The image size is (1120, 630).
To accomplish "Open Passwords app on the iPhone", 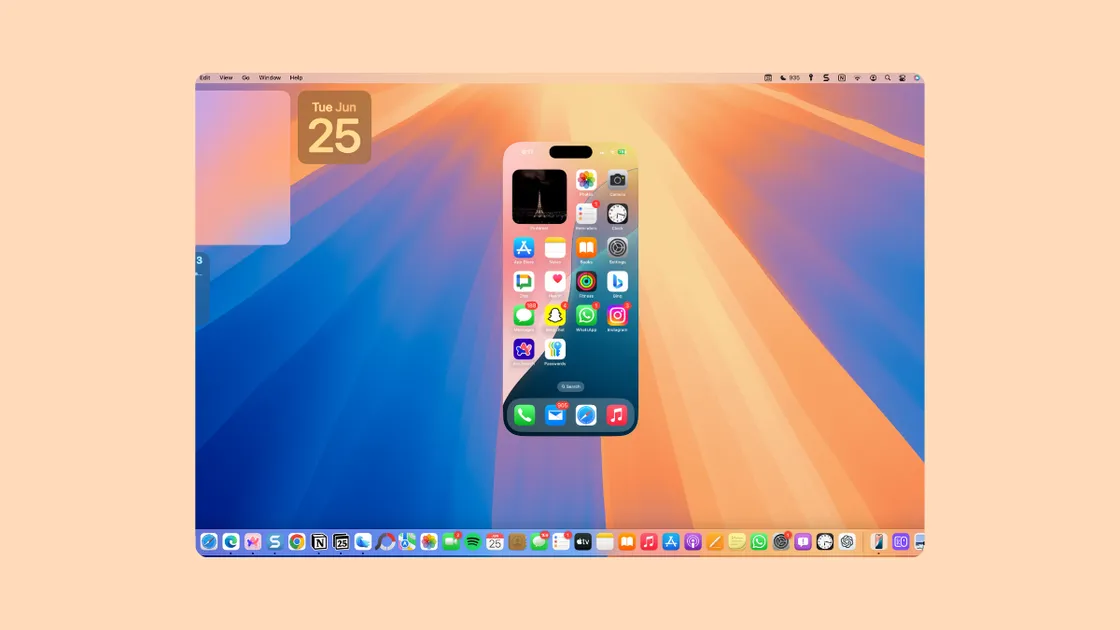I will [x=556, y=350].
